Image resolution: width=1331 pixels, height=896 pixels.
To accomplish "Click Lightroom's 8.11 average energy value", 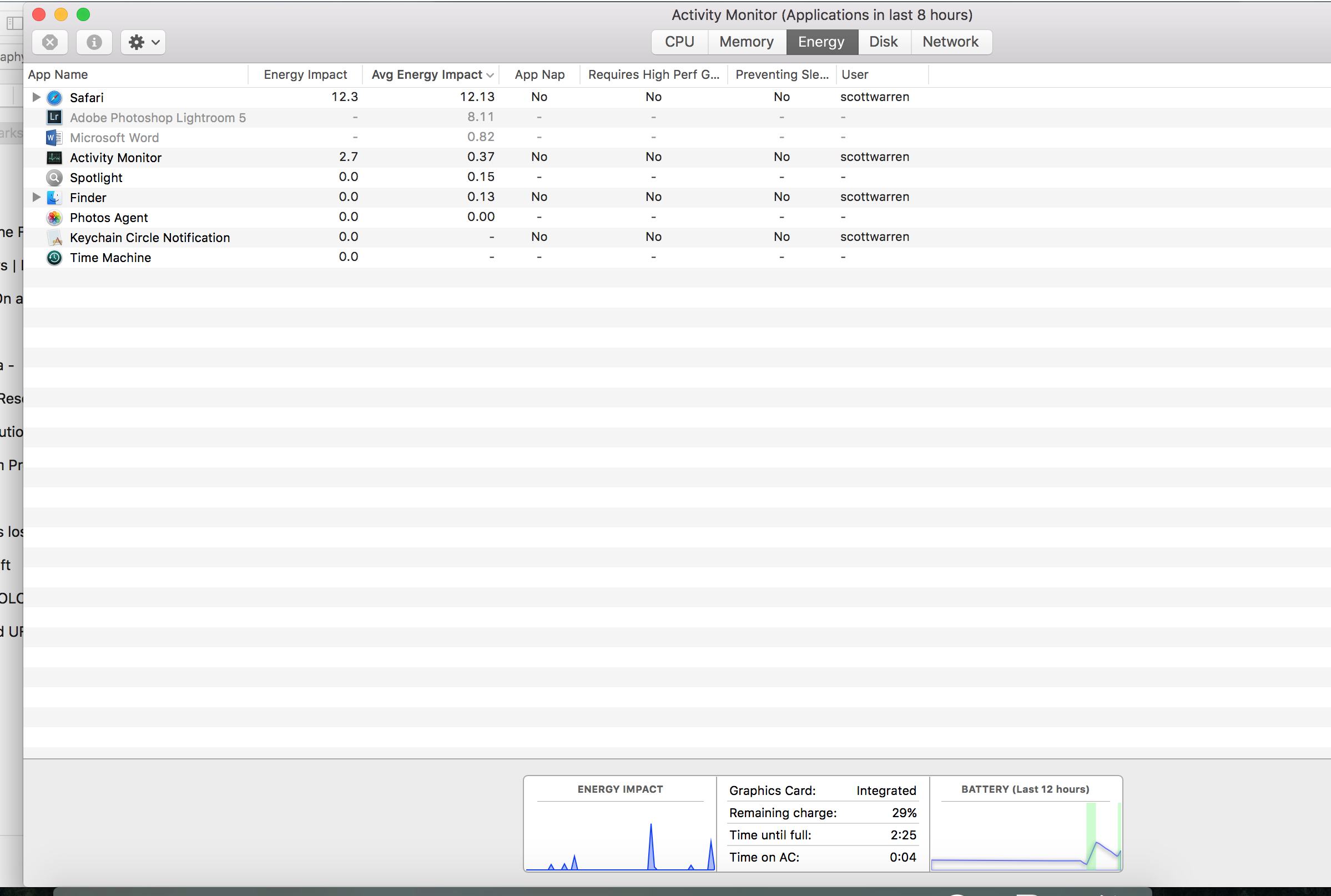I will point(481,117).
